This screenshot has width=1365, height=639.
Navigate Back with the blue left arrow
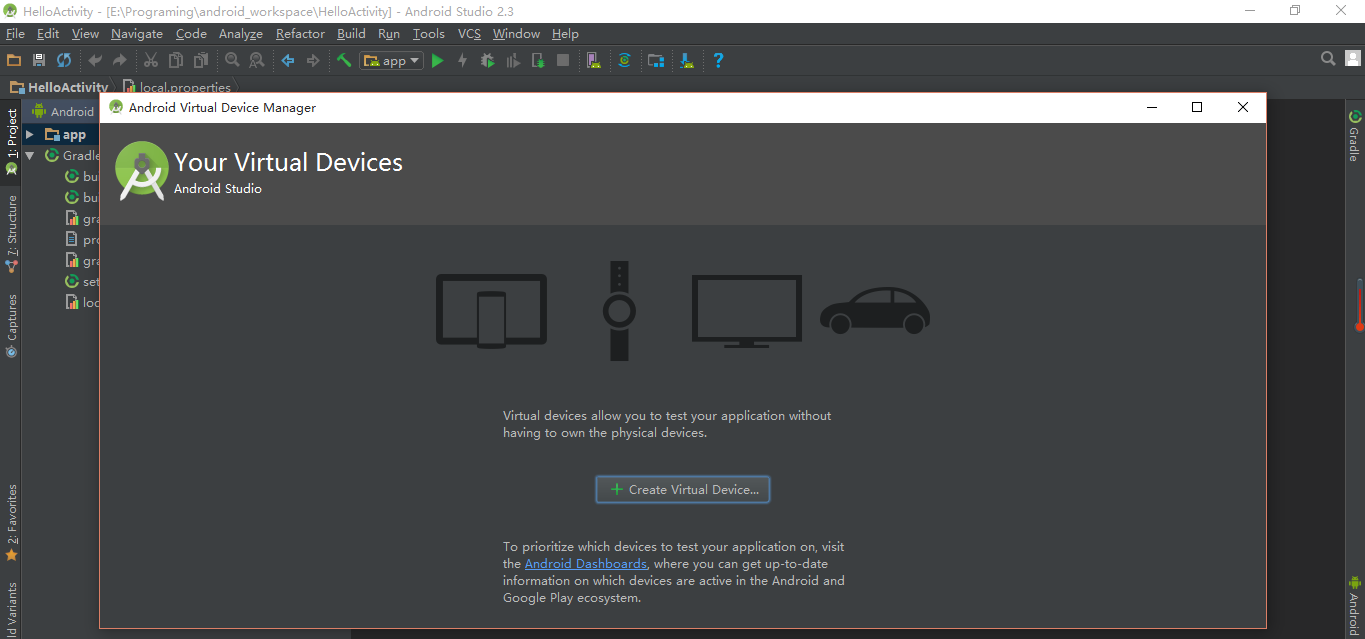click(288, 60)
